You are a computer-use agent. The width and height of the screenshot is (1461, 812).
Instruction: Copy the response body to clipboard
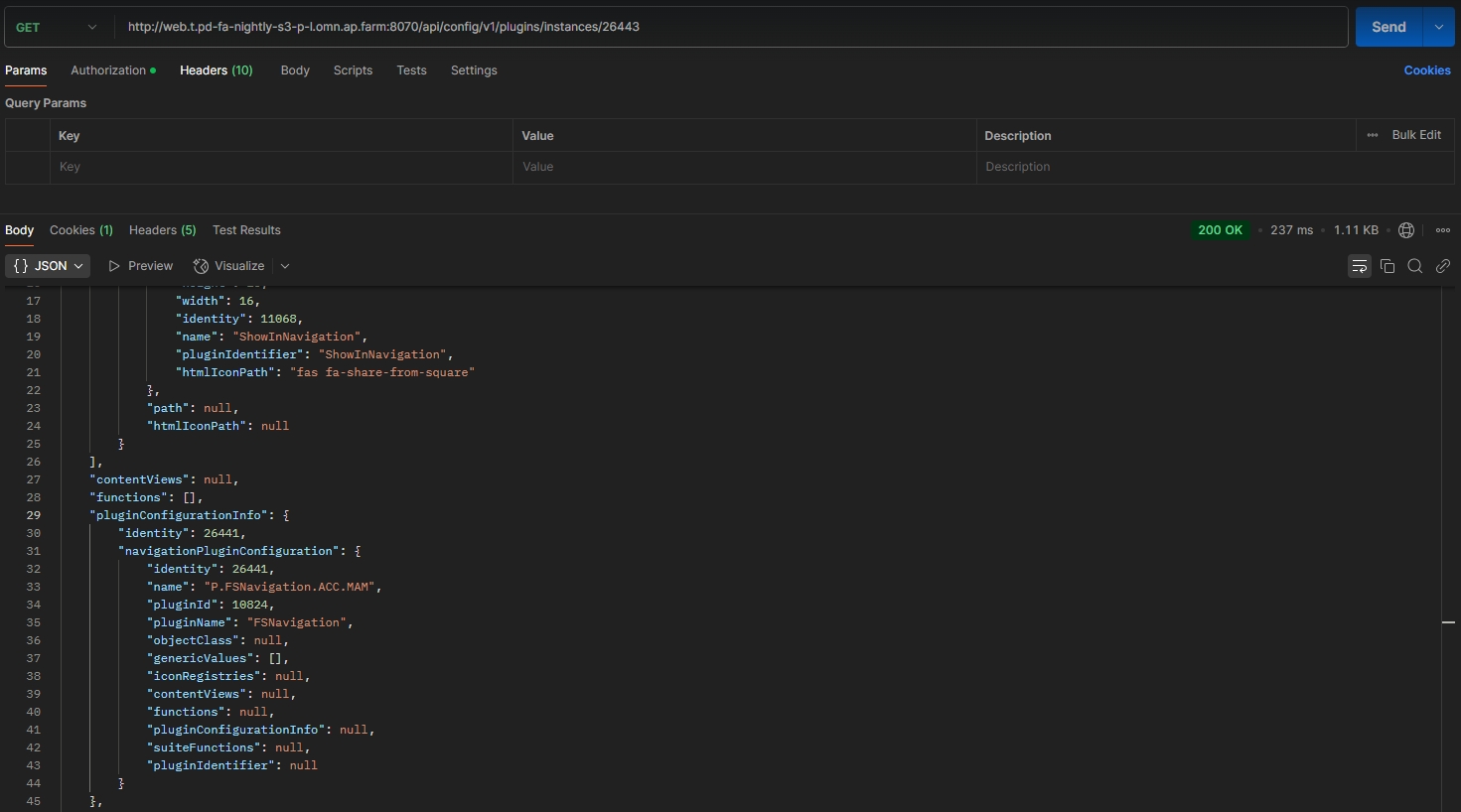point(1388,266)
